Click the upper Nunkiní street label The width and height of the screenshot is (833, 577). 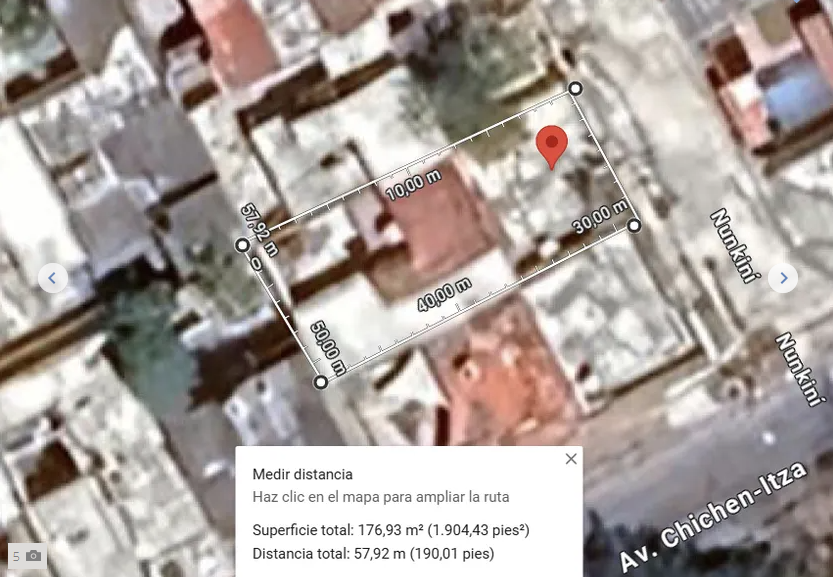tap(736, 246)
